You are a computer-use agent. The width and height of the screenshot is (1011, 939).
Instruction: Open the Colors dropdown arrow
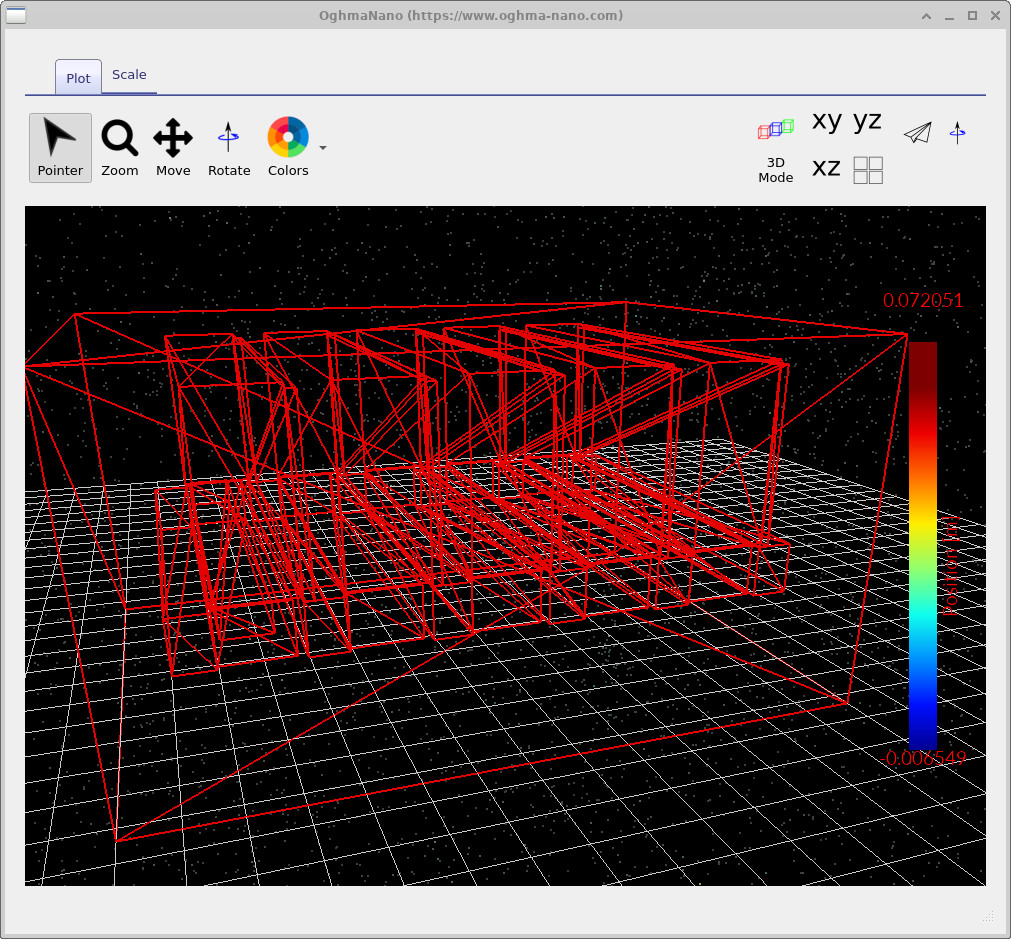322,146
